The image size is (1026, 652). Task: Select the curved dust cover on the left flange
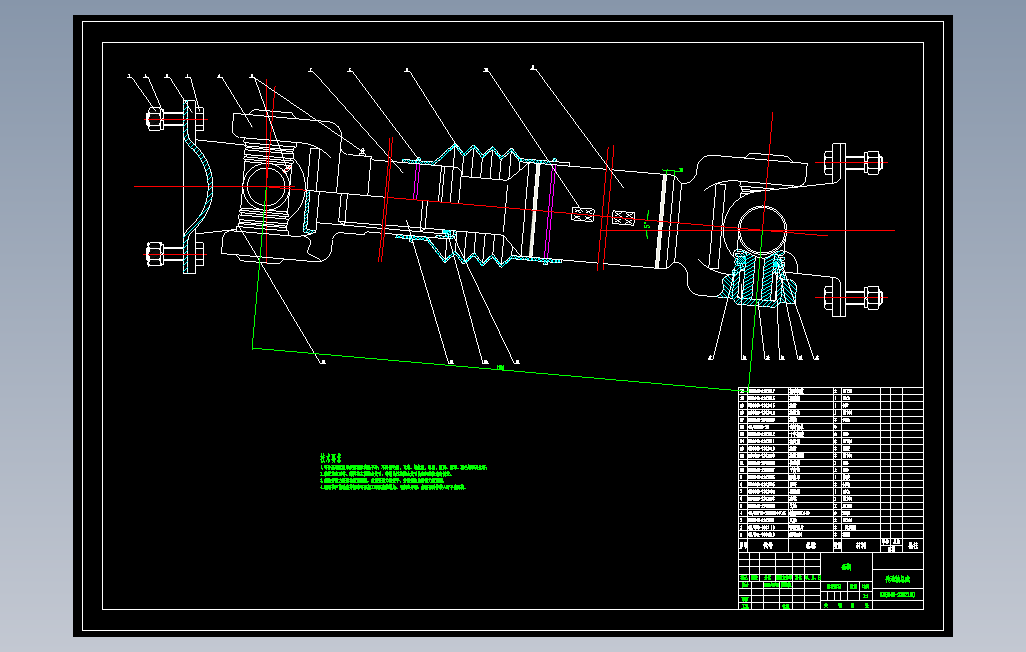[198, 187]
